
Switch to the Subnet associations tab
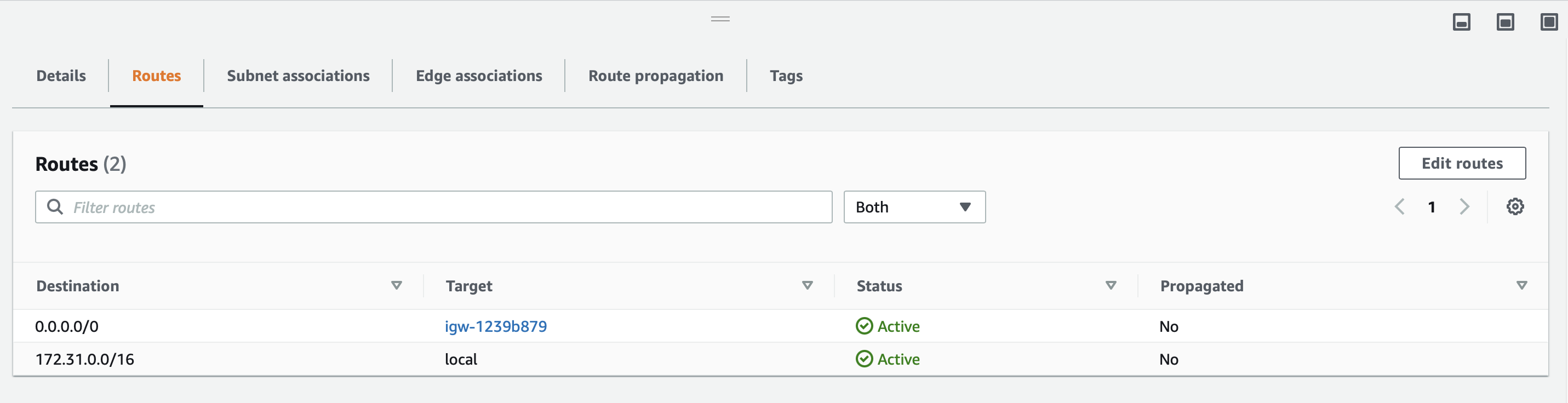pyautogui.click(x=298, y=76)
